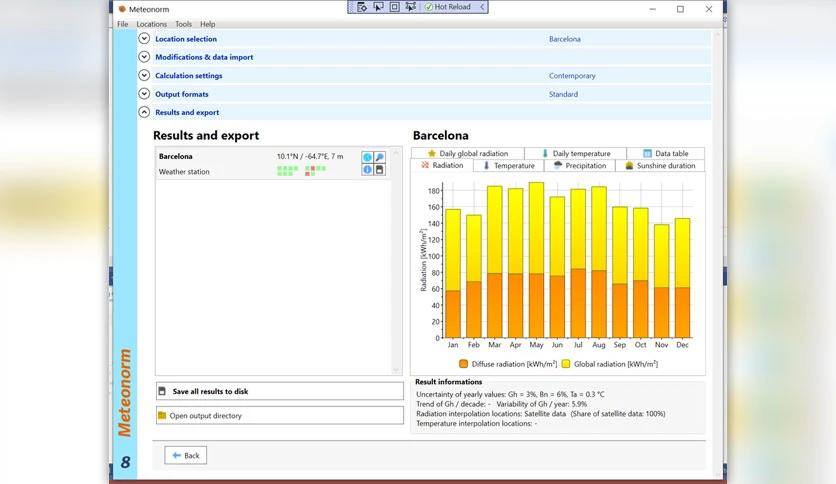The height and width of the screenshot is (484, 836).
Task: Select the Radiation tab
Action: click(x=442, y=165)
